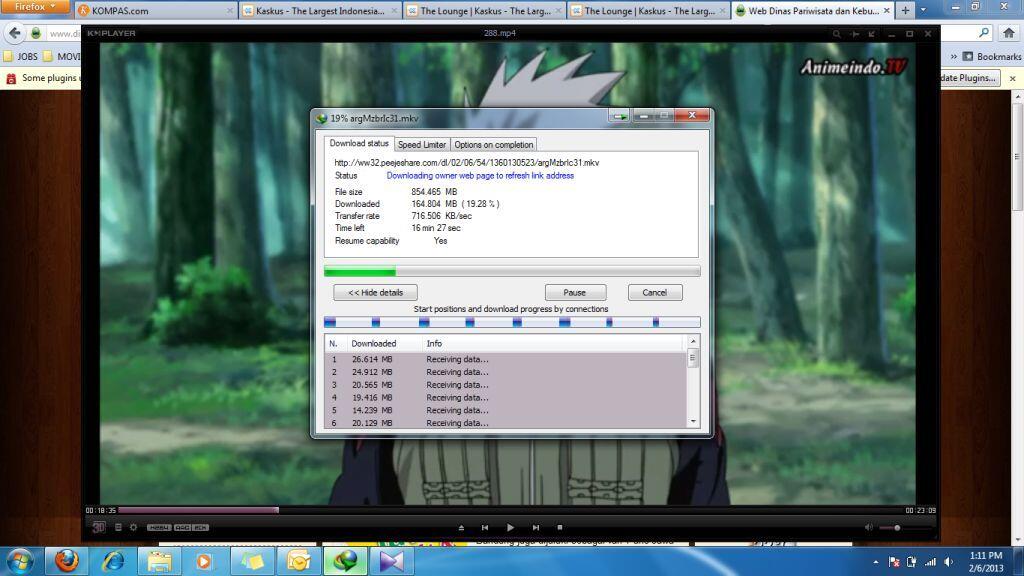
Task: Click the eject/open file icon in KMPlayer
Action: point(461,527)
